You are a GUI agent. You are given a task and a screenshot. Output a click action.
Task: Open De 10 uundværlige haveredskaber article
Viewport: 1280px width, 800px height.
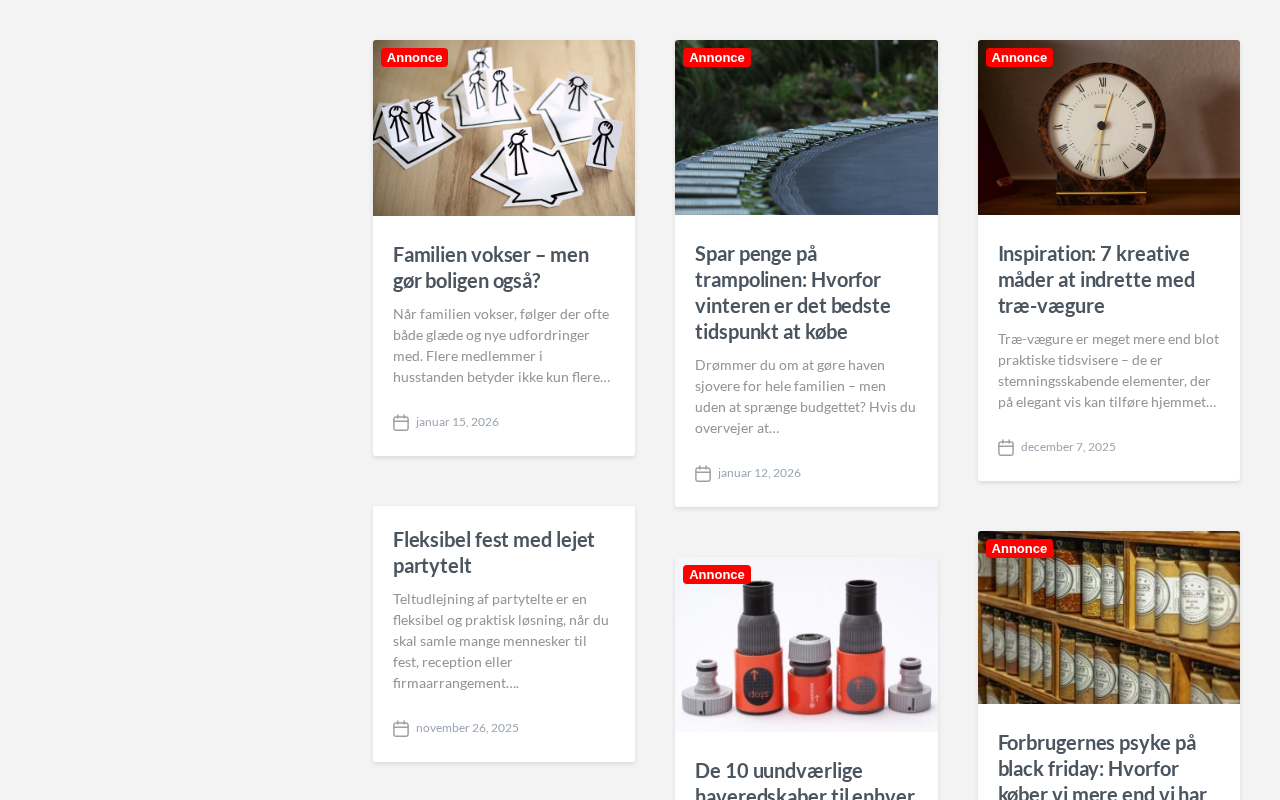(x=805, y=779)
